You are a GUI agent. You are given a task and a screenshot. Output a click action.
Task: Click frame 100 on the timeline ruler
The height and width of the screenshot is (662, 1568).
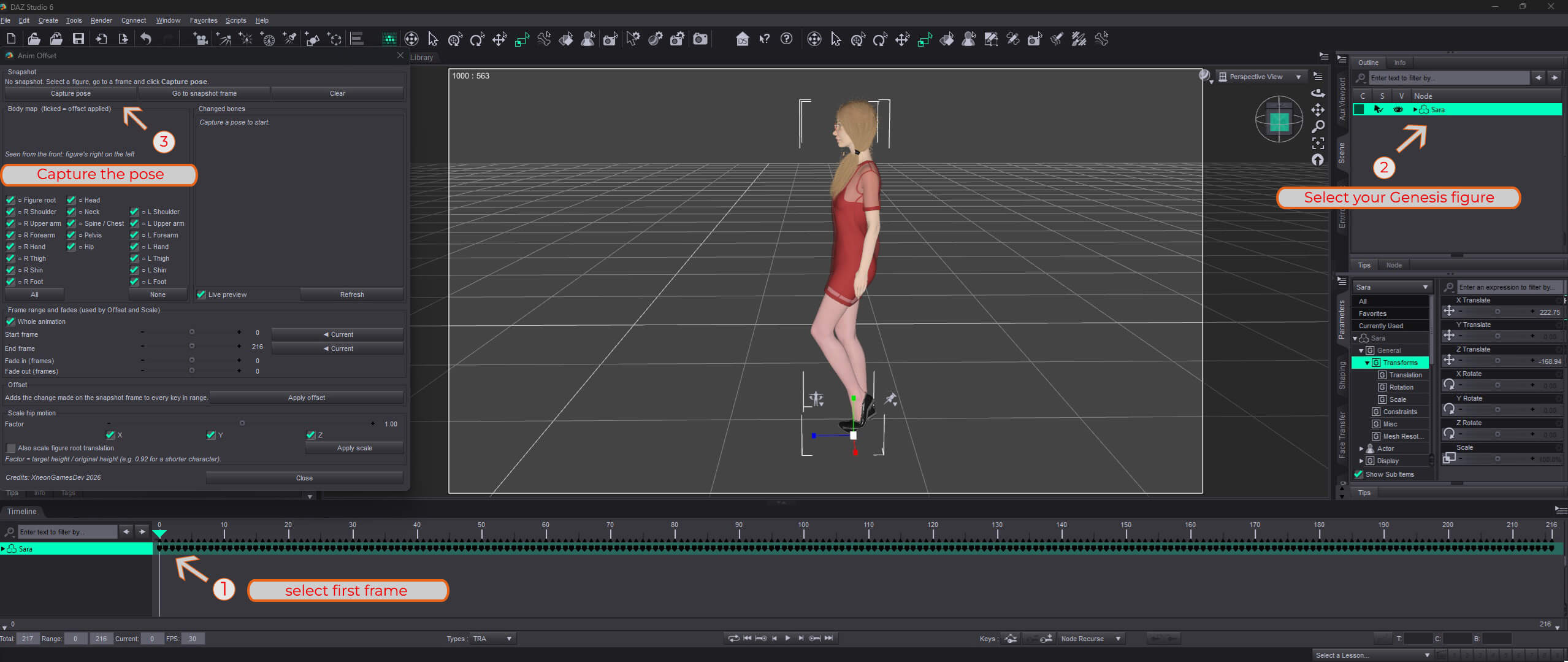click(x=803, y=528)
